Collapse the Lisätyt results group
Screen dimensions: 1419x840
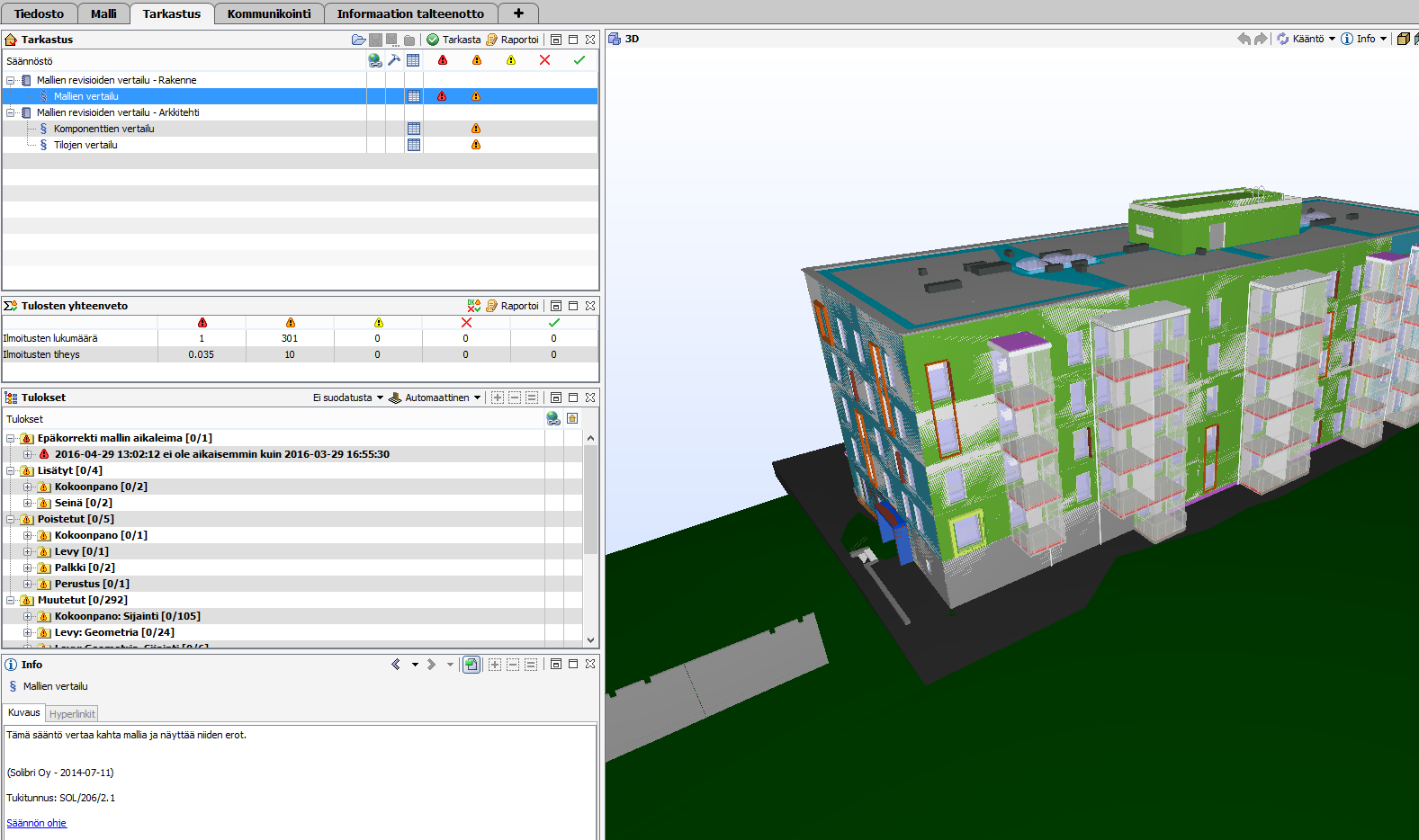(11, 470)
